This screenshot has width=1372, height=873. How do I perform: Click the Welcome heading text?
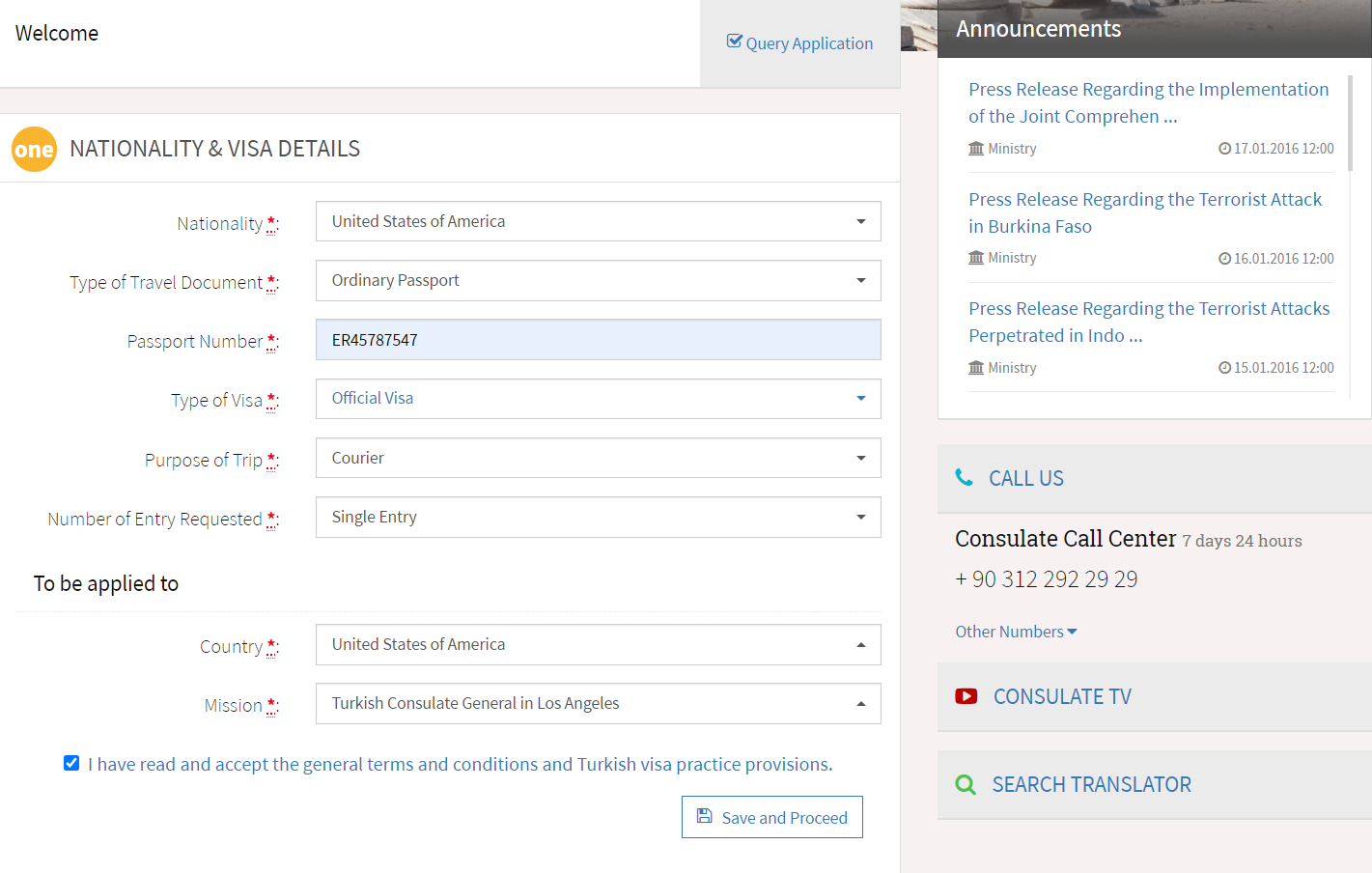pyautogui.click(x=57, y=33)
